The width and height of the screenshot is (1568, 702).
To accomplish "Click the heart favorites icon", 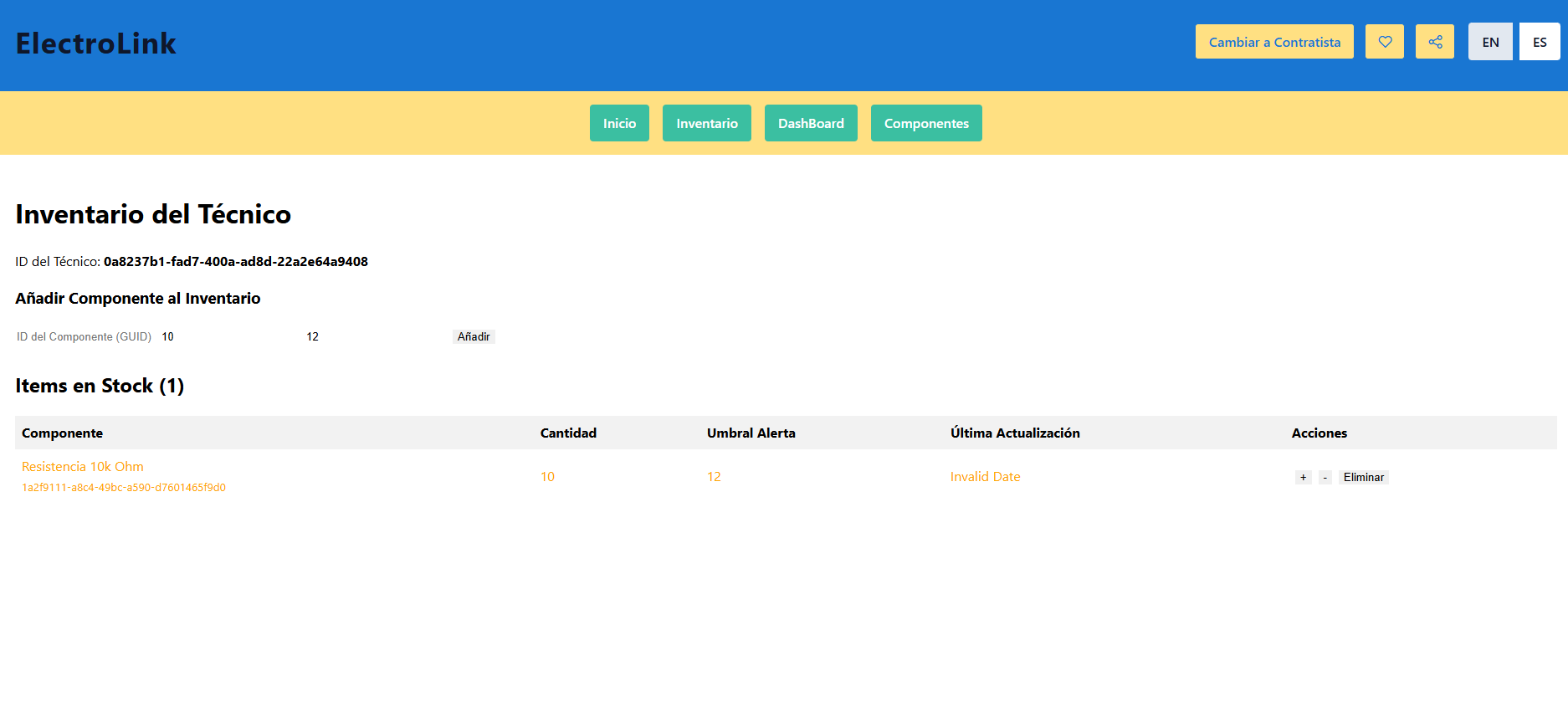I will 1385,42.
